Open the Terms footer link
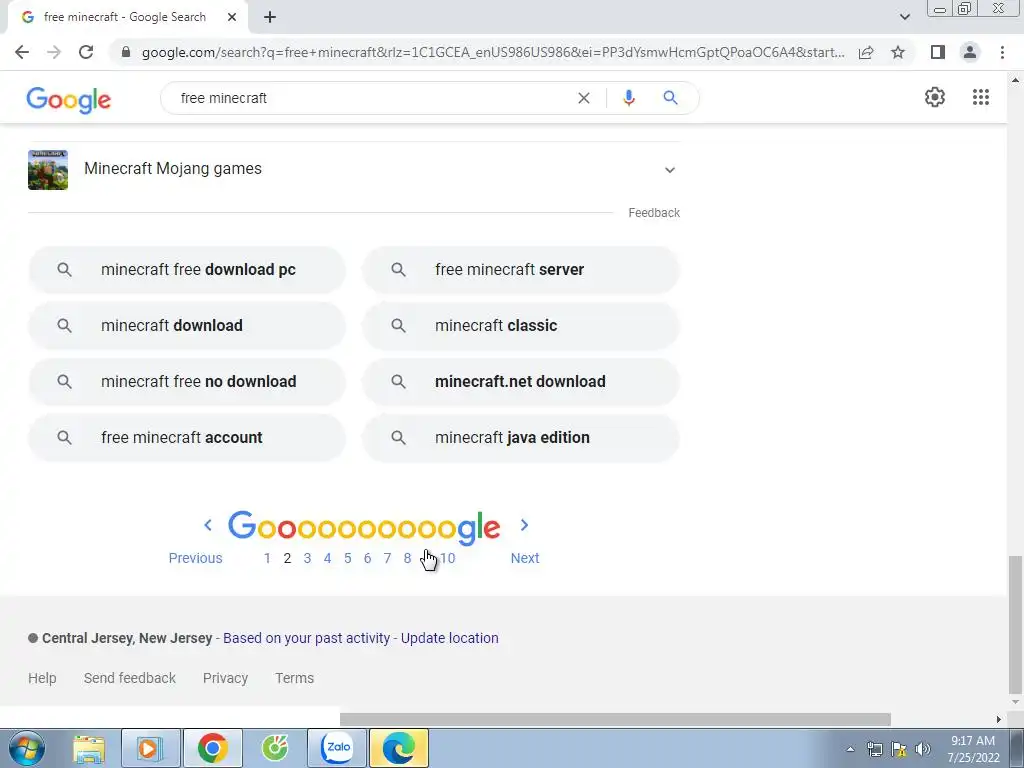Screen dimensions: 1024x768 point(295,678)
